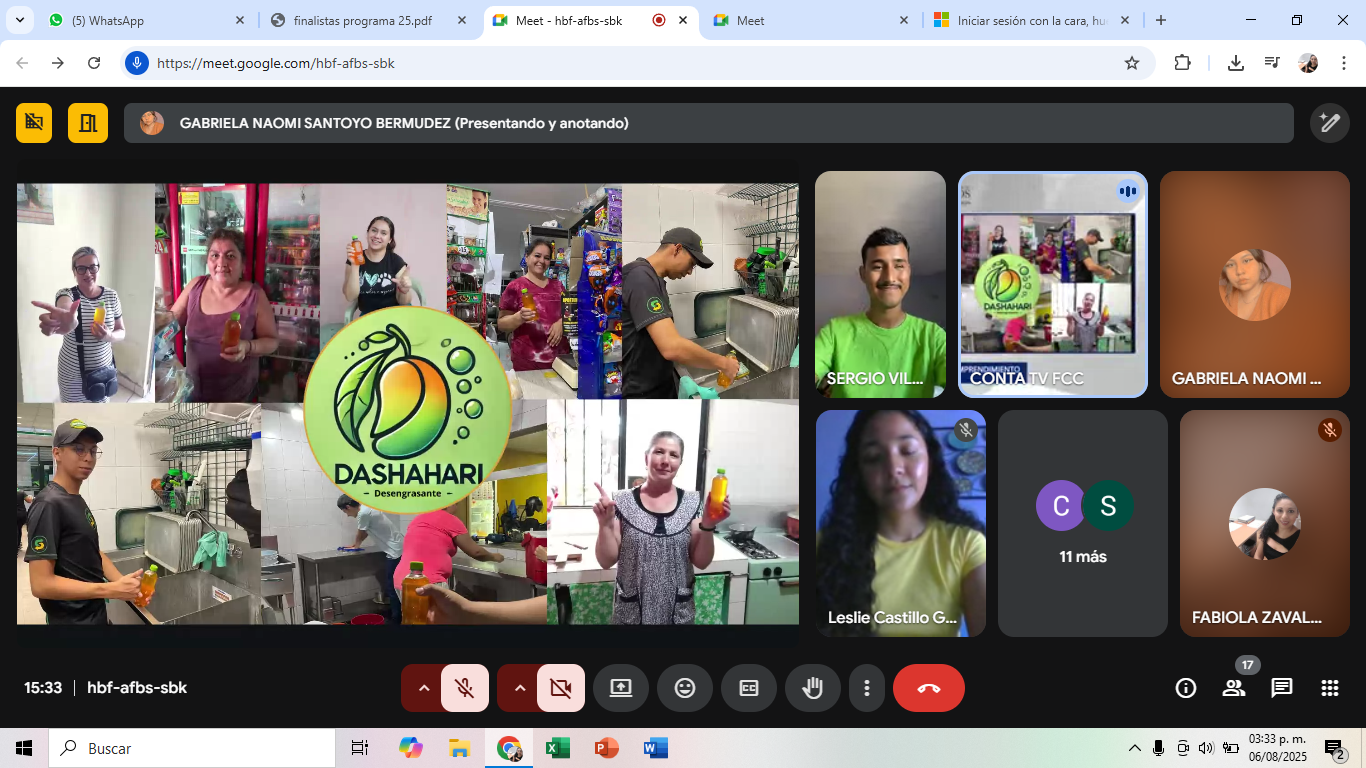
Task: Open a new browser tab
Action: tap(1160, 20)
